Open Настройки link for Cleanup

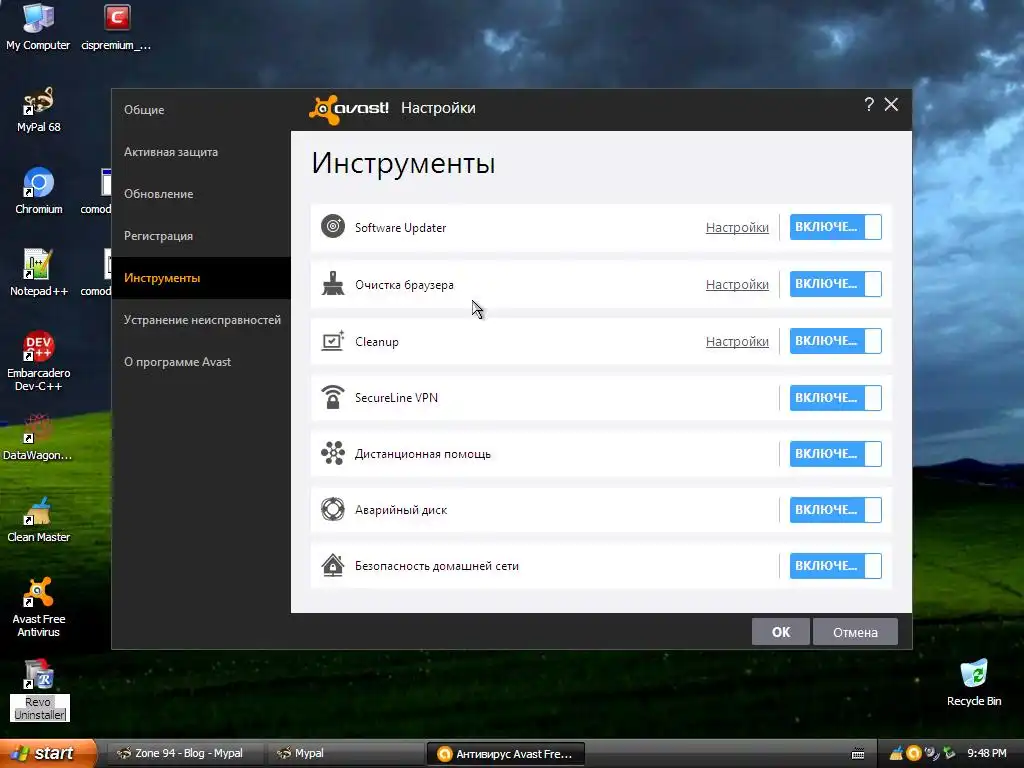pos(737,341)
